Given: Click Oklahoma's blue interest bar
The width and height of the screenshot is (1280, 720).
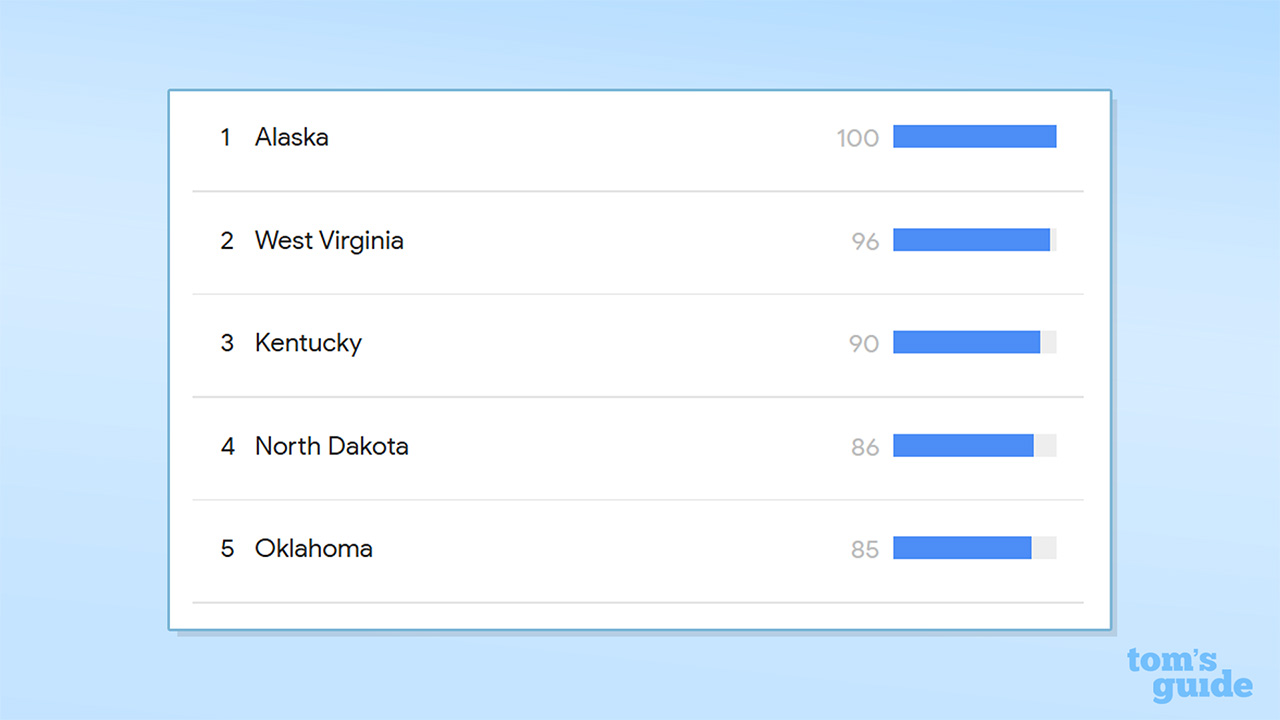Looking at the screenshot, I should pos(962,548).
